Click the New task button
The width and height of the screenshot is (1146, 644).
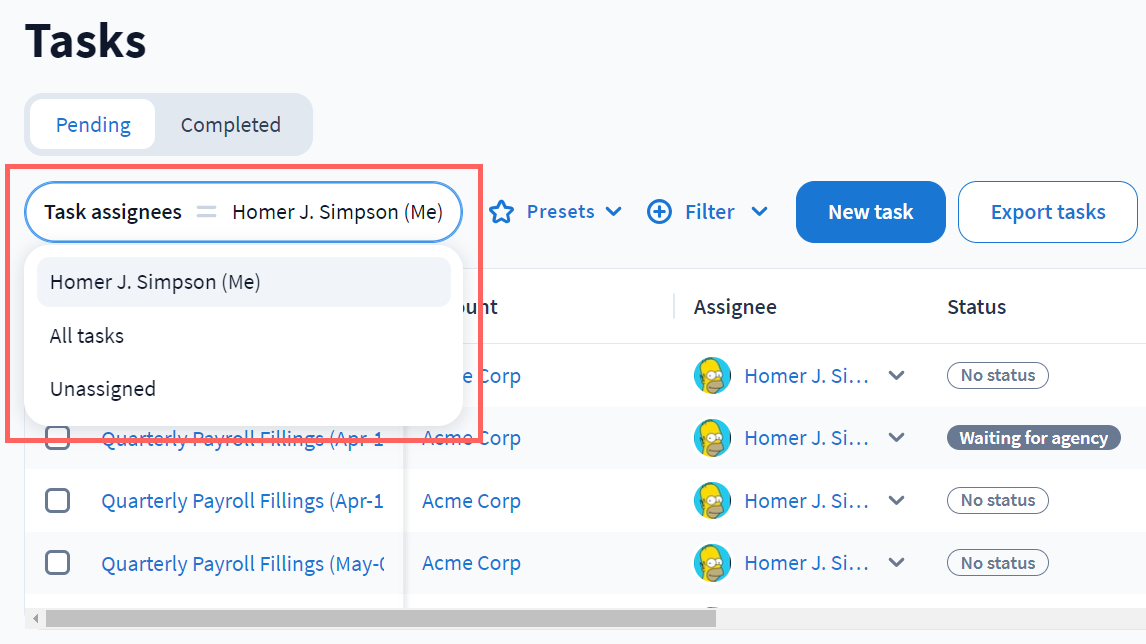pos(870,212)
